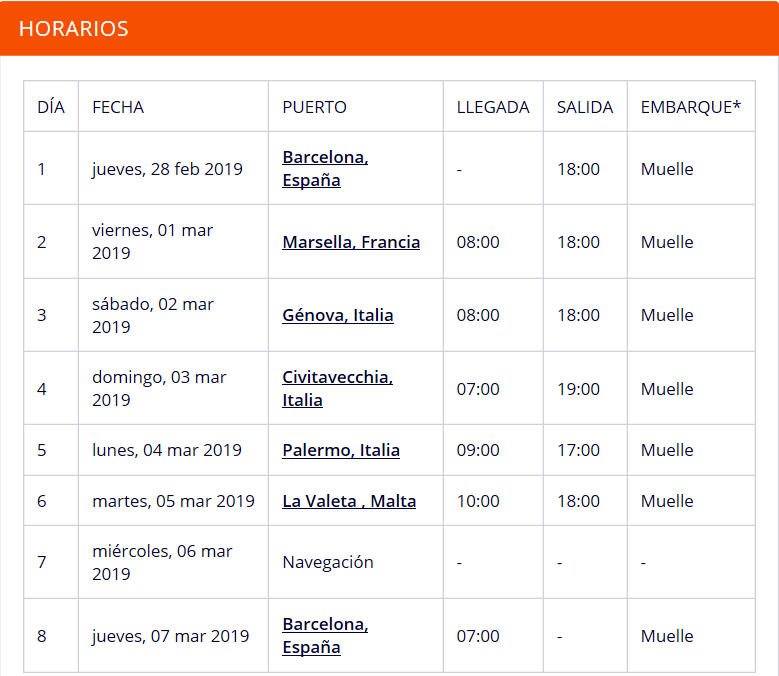Click the HORARIOS header bar
779x676 pixels.
[x=389, y=28]
